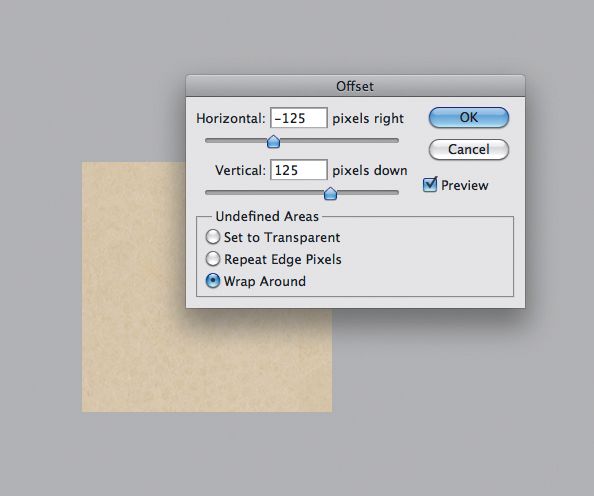Click the Undefined Areas group heading

[267, 216]
